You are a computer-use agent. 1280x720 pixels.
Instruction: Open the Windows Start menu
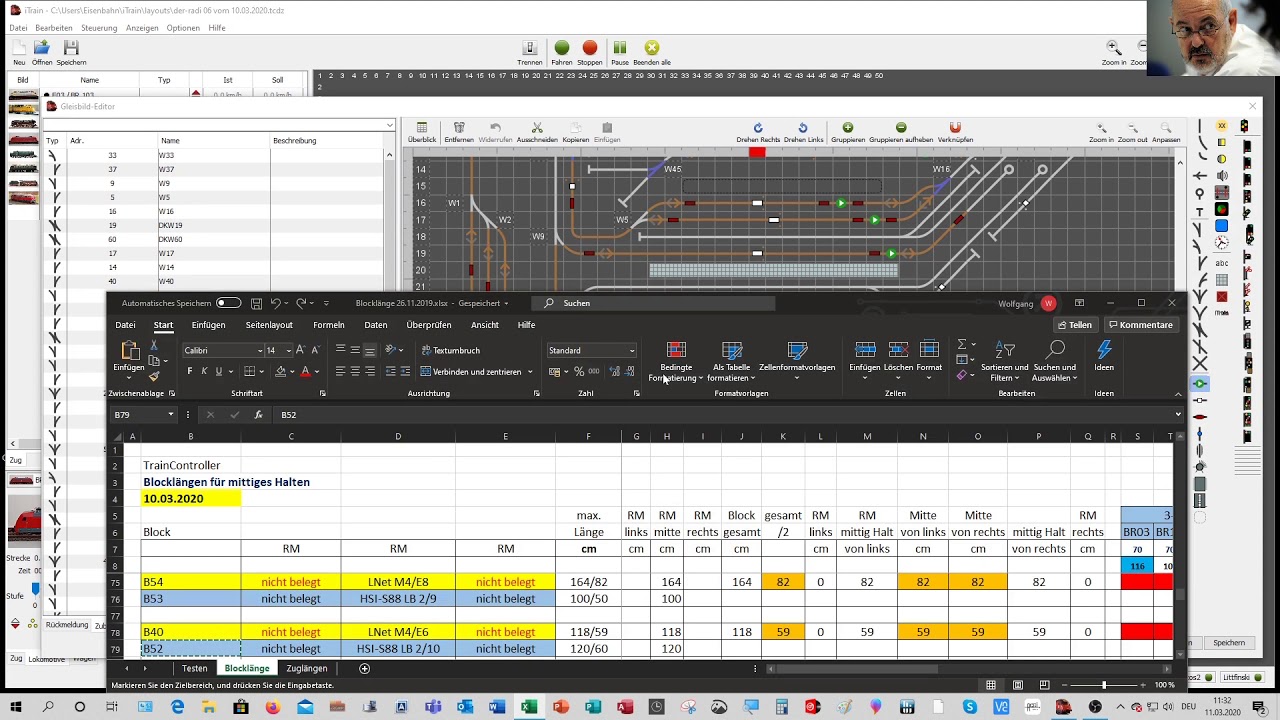(17, 707)
